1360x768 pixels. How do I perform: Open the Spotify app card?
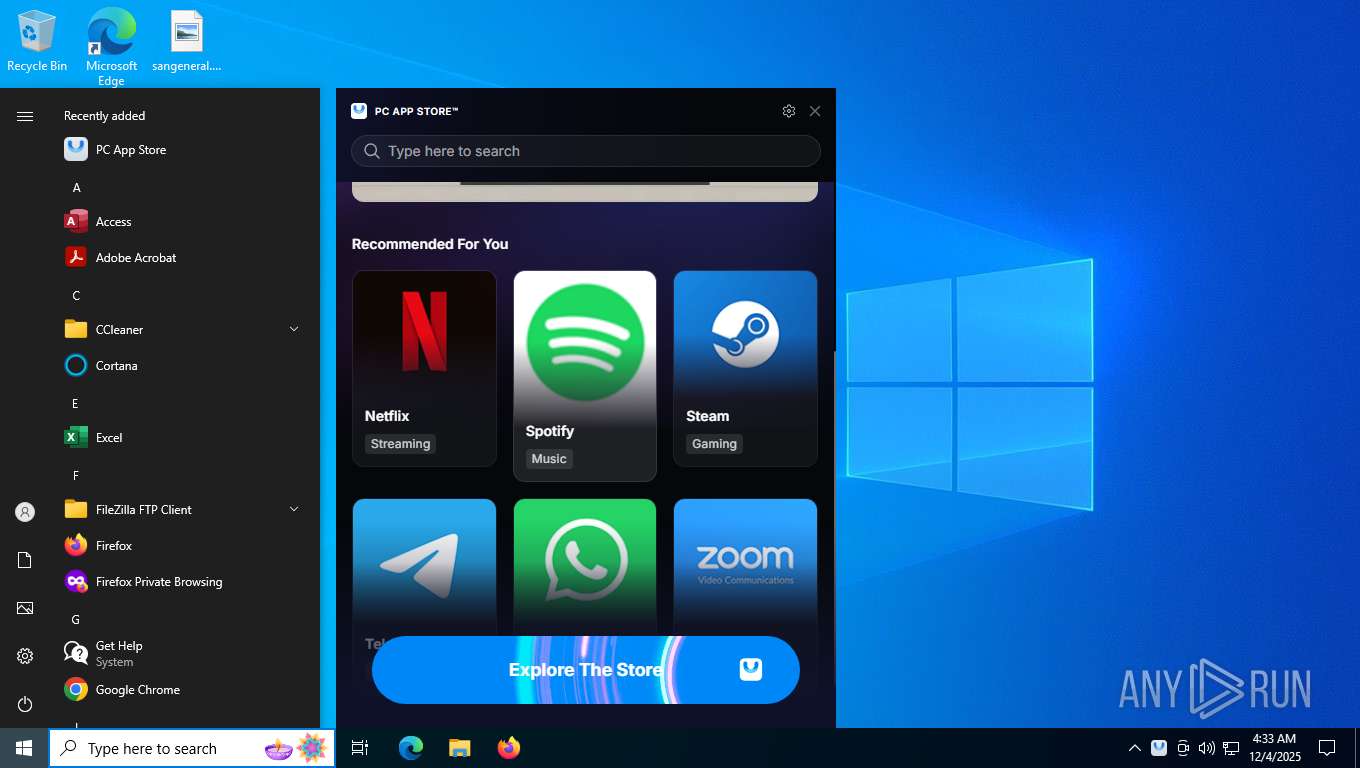point(585,376)
